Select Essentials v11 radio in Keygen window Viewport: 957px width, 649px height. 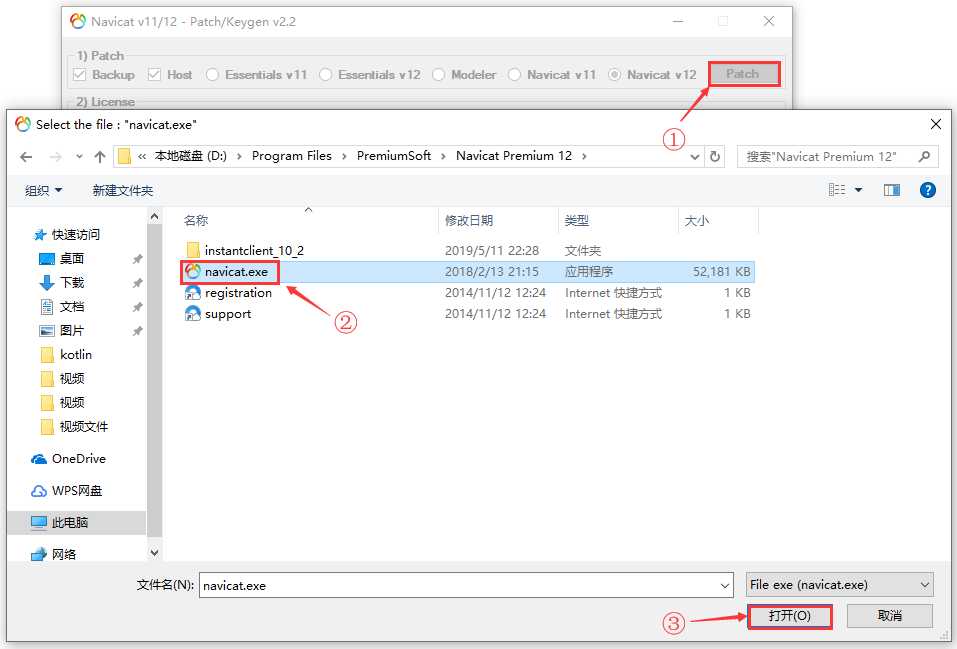pos(212,75)
